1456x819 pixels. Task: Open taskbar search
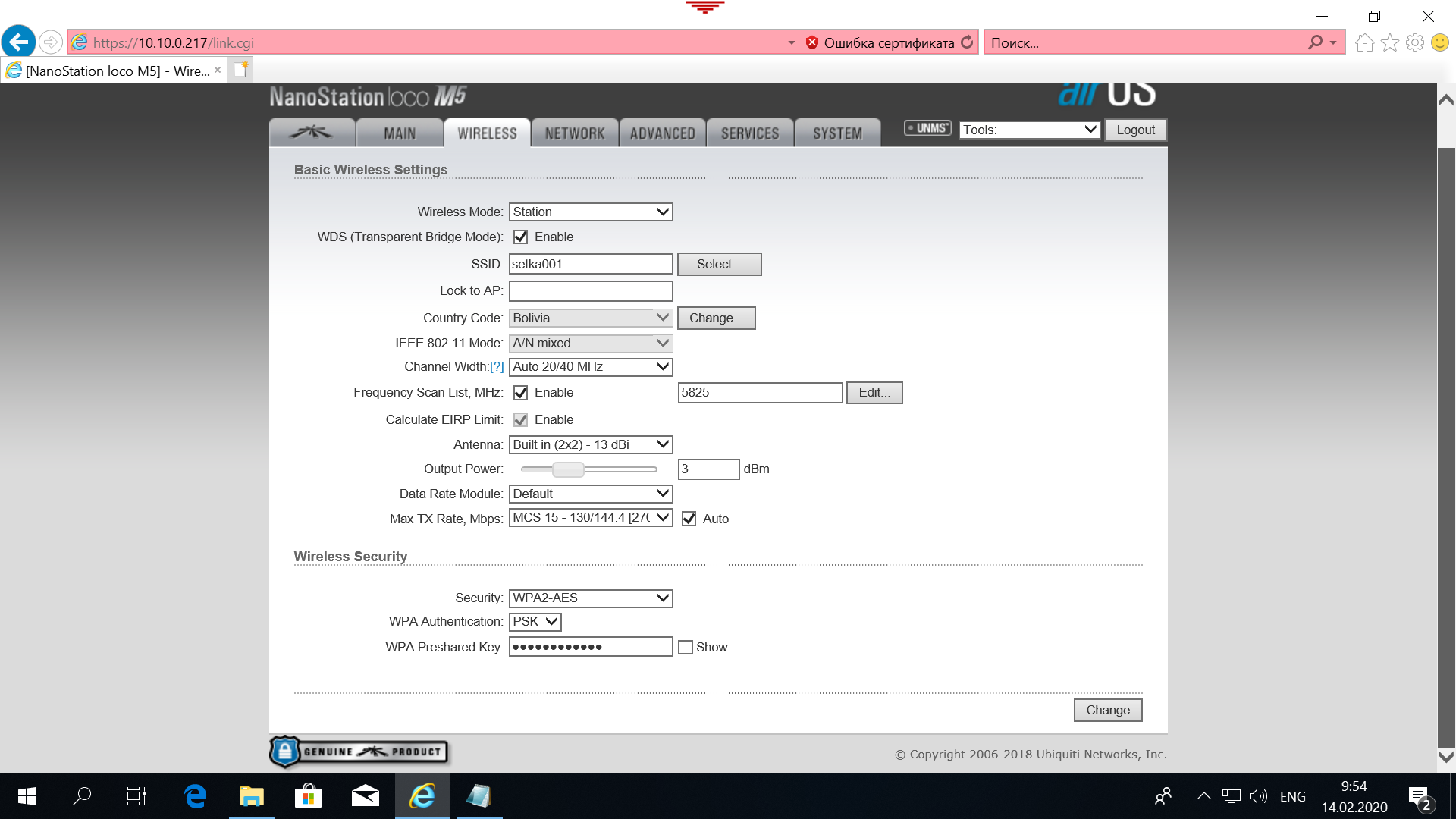coord(82,796)
